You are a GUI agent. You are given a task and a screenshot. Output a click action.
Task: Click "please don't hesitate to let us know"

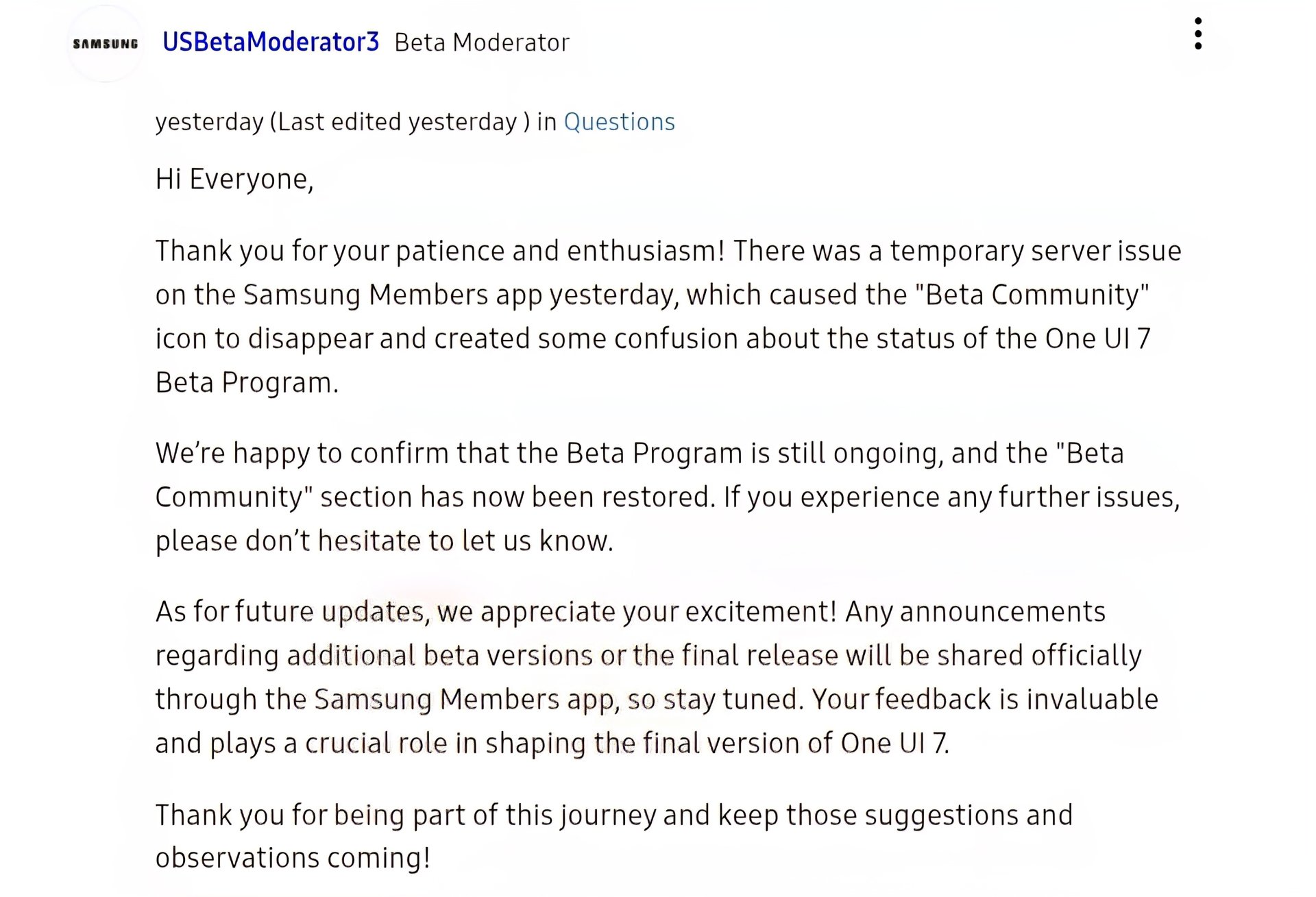(x=384, y=541)
